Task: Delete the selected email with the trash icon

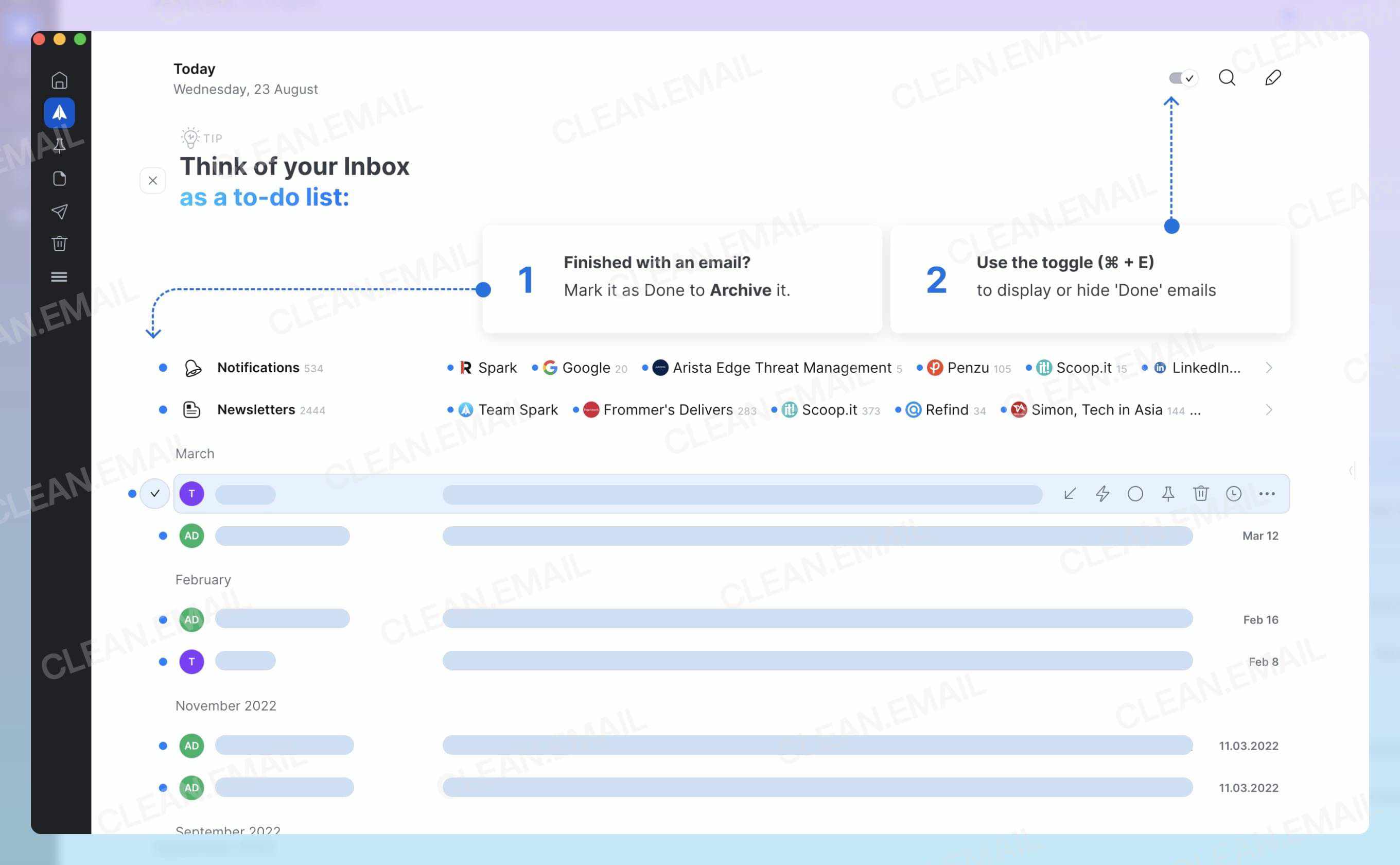Action: [1201, 493]
